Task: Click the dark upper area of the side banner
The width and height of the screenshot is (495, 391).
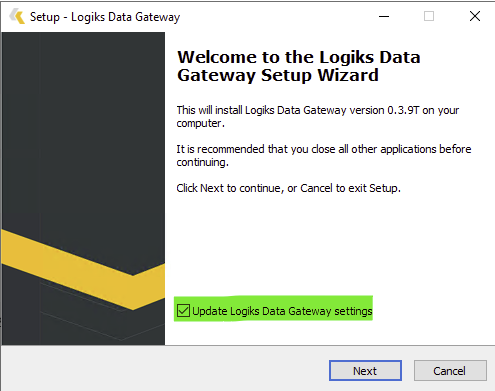Action: pyautogui.click(x=83, y=127)
